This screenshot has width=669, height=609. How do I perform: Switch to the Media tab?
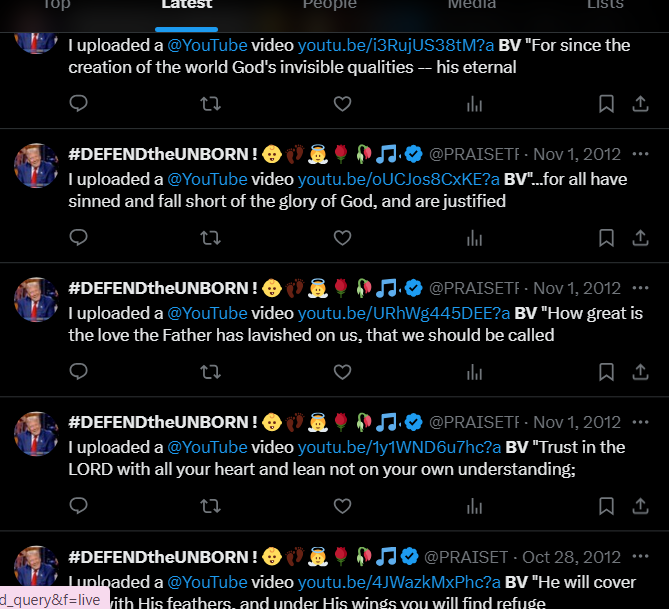point(472,4)
